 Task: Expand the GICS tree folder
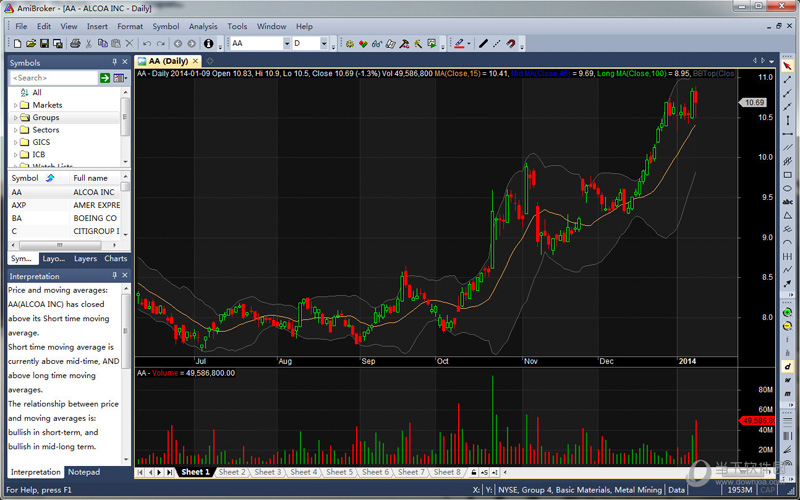[15, 142]
